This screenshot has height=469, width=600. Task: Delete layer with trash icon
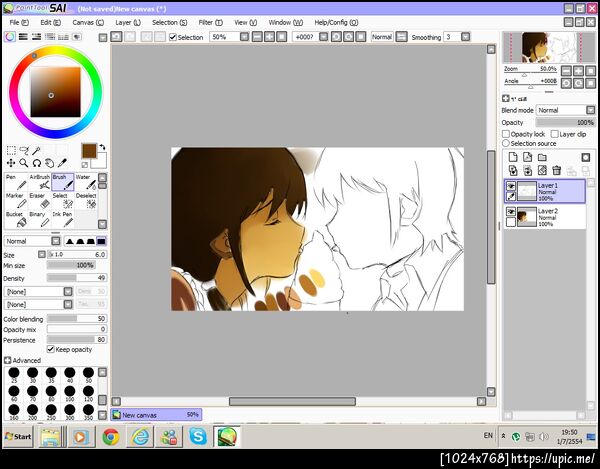point(557,170)
